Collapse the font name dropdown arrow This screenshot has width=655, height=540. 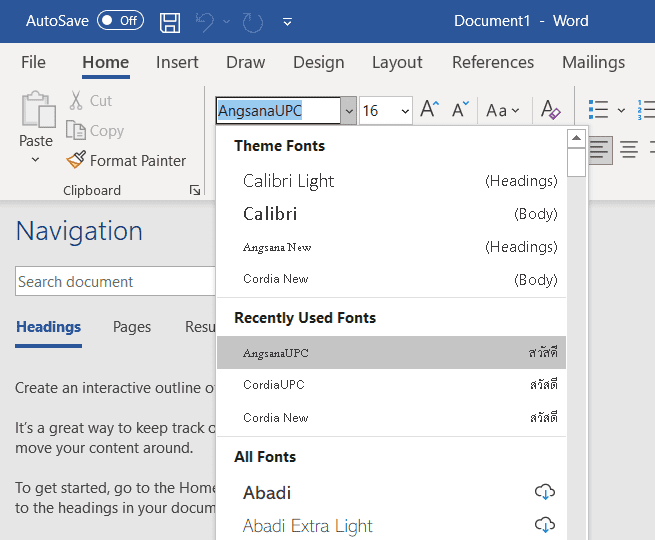(x=349, y=111)
